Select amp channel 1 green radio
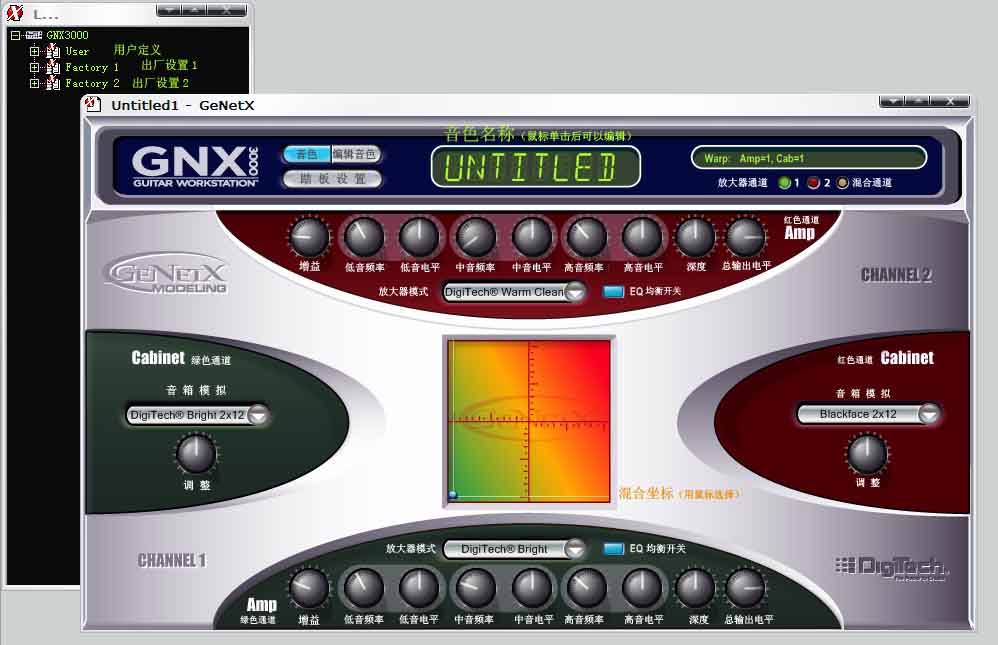Screen dimensions: 998x645 tap(784, 183)
